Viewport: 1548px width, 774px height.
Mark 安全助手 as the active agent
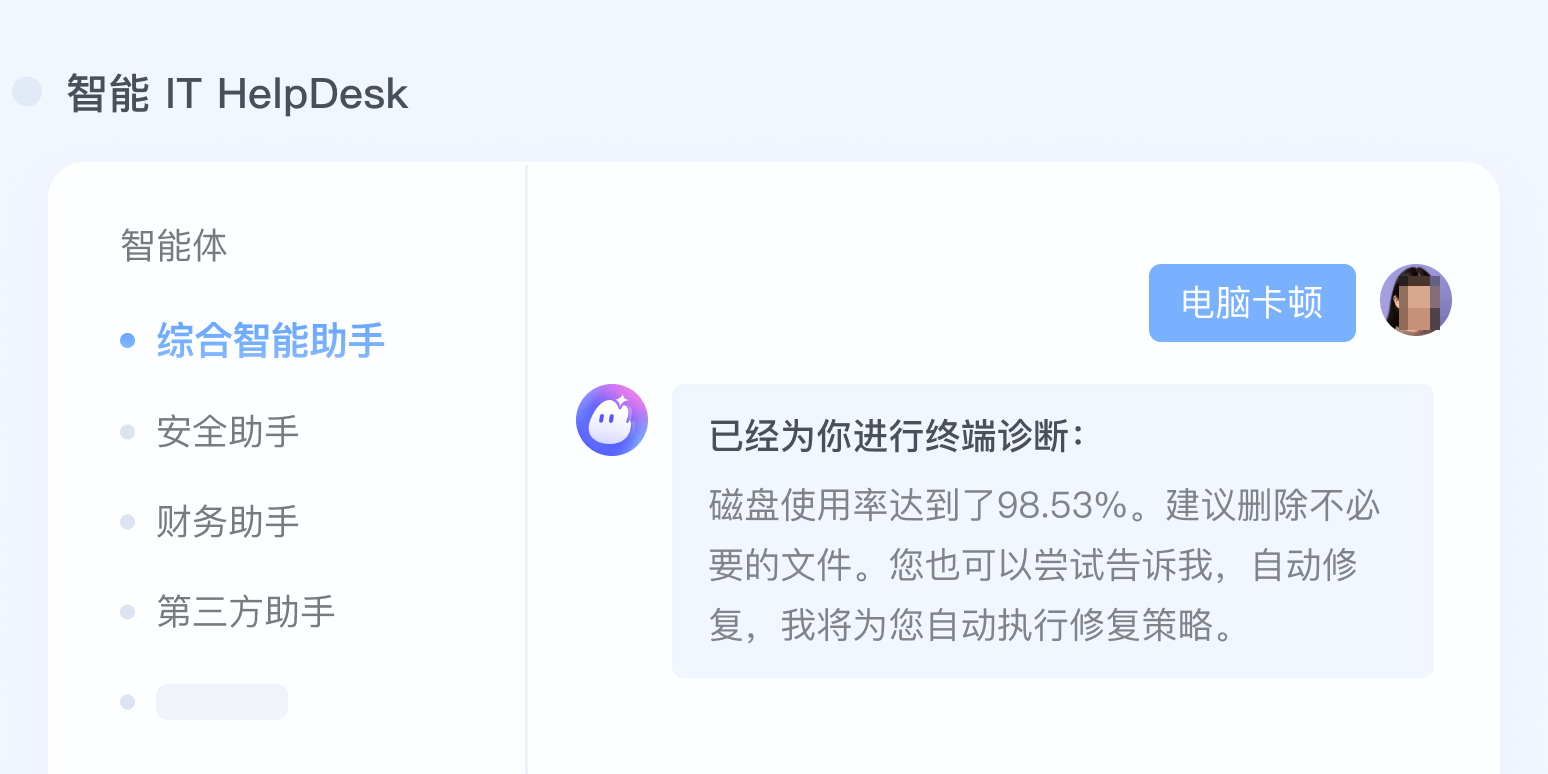227,431
